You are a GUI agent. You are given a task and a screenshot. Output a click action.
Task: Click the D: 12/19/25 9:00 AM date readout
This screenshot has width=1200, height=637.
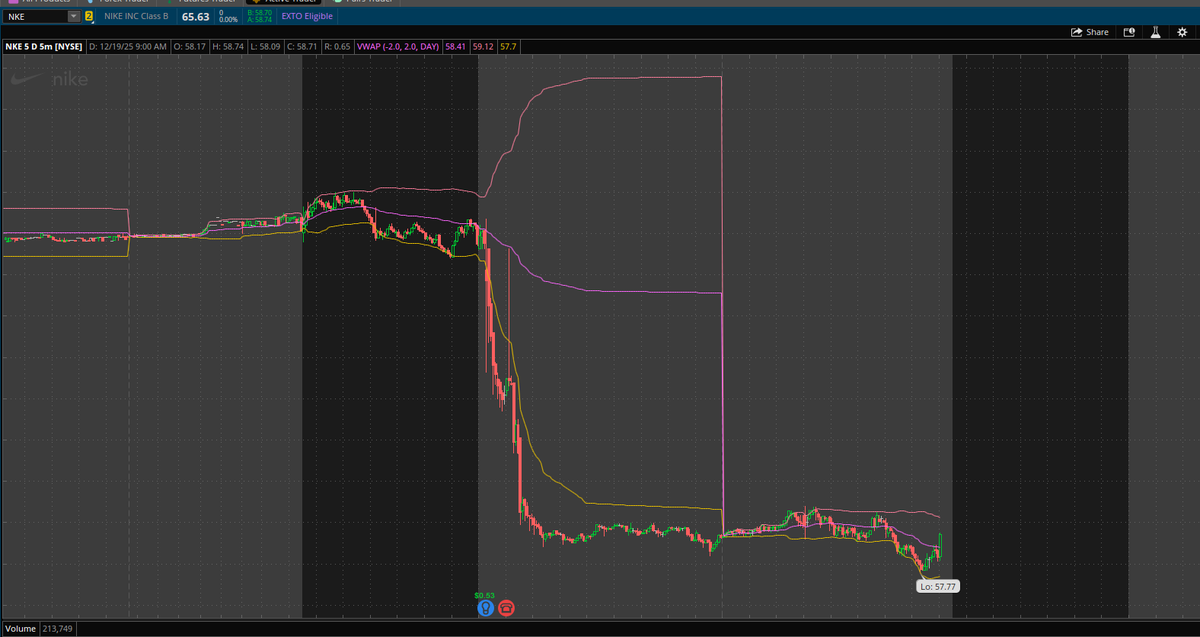(x=128, y=47)
